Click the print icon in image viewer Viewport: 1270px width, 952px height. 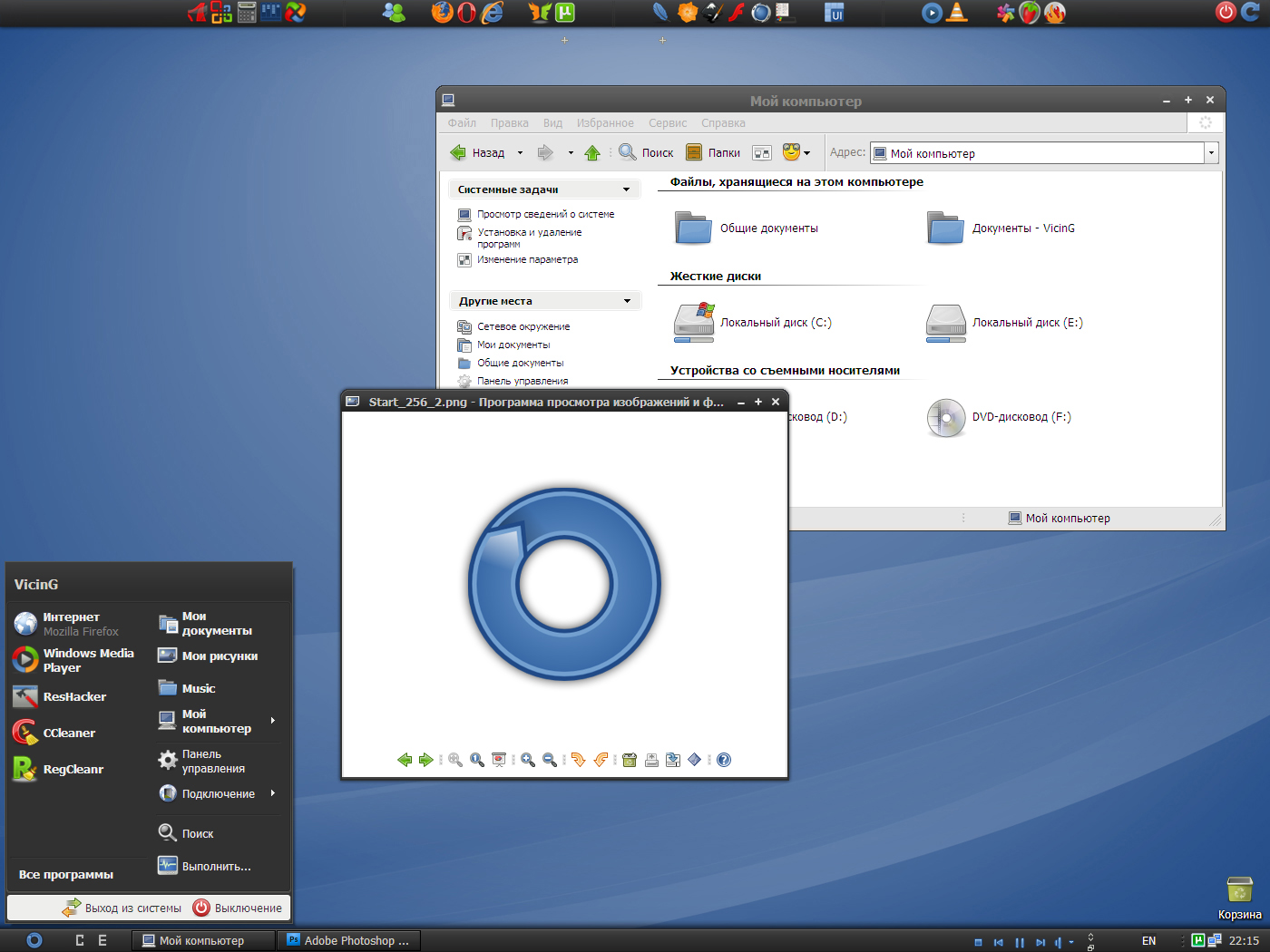[x=651, y=760]
